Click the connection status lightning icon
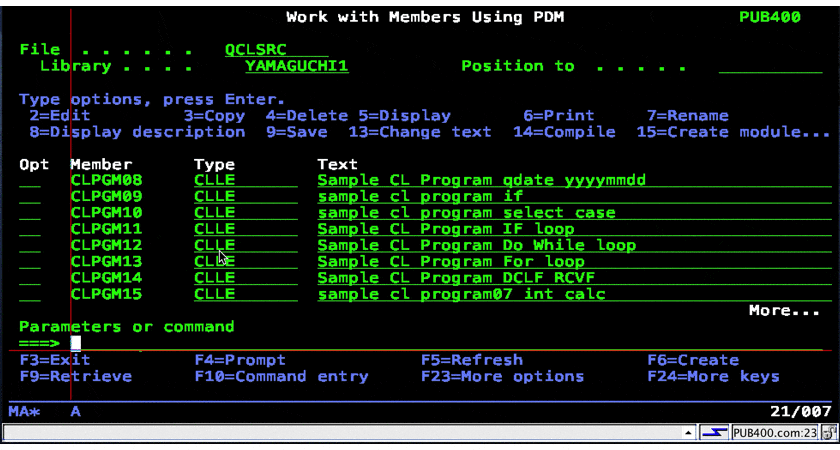This screenshot has height=450, width=840. pyautogui.click(x=715, y=432)
